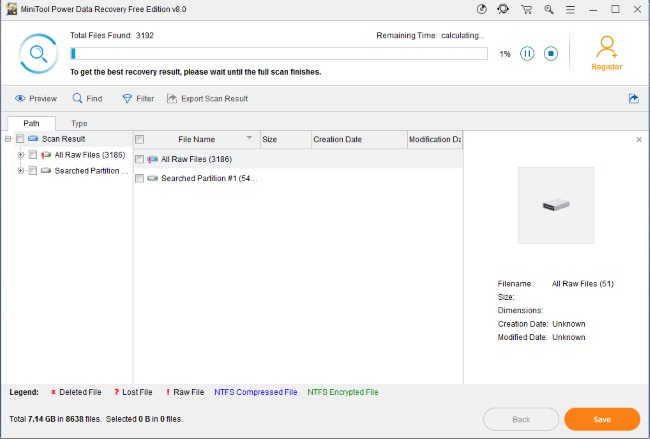The height and width of the screenshot is (439, 650).
Task: Expand the Searched Partition tree node
Action: pyautogui.click(x=20, y=171)
